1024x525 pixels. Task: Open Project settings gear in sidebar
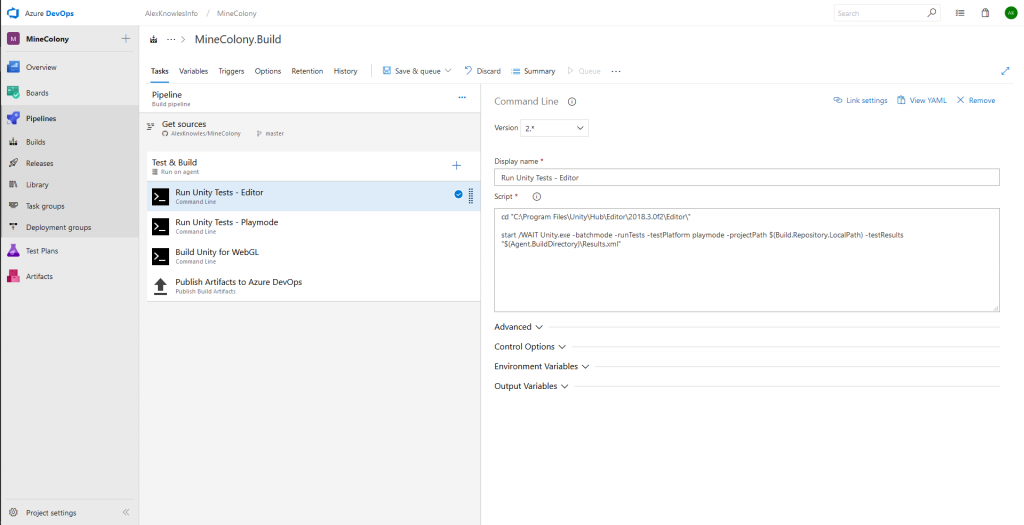[x=14, y=512]
